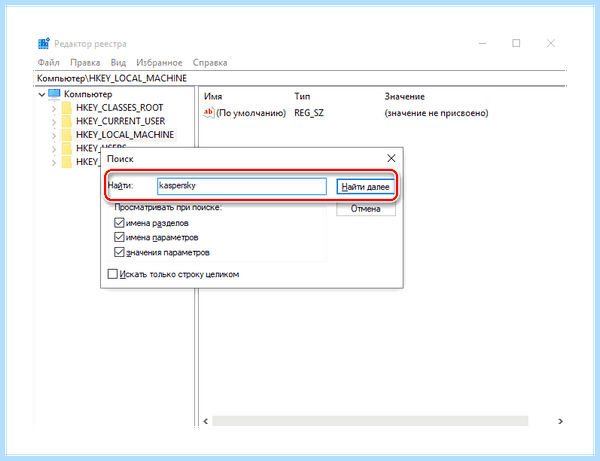This screenshot has width=600, height=461.
Task: Click the Отмена button
Action: (365, 209)
